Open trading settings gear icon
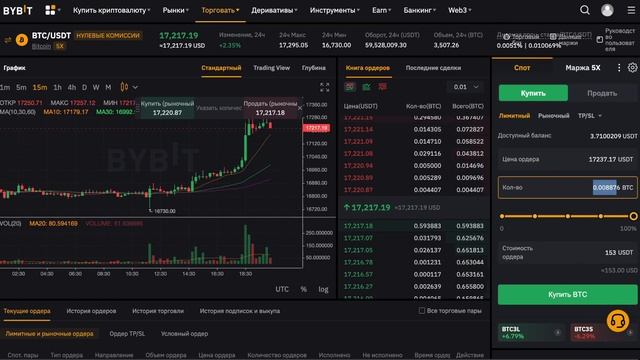Image resolution: width=640 pixels, height=360 pixels. [x=632, y=68]
